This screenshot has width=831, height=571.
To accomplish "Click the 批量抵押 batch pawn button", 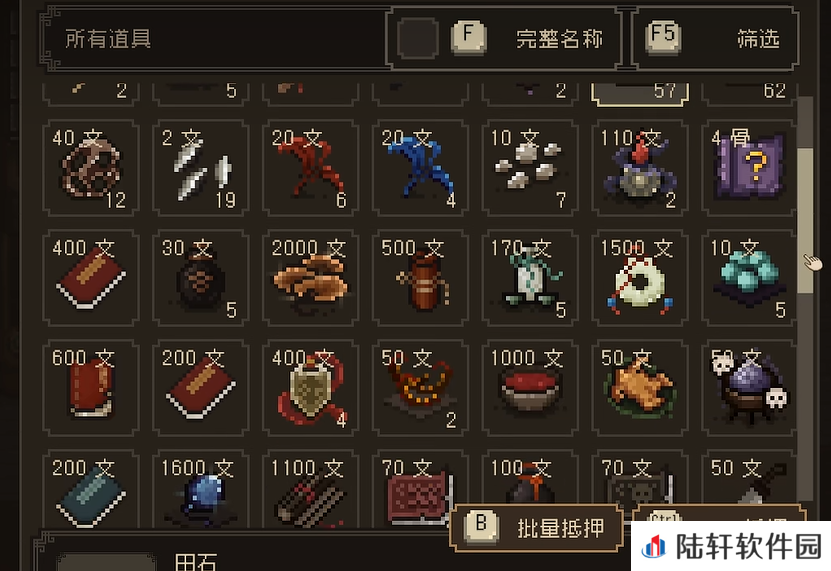I will (x=536, y=528).
